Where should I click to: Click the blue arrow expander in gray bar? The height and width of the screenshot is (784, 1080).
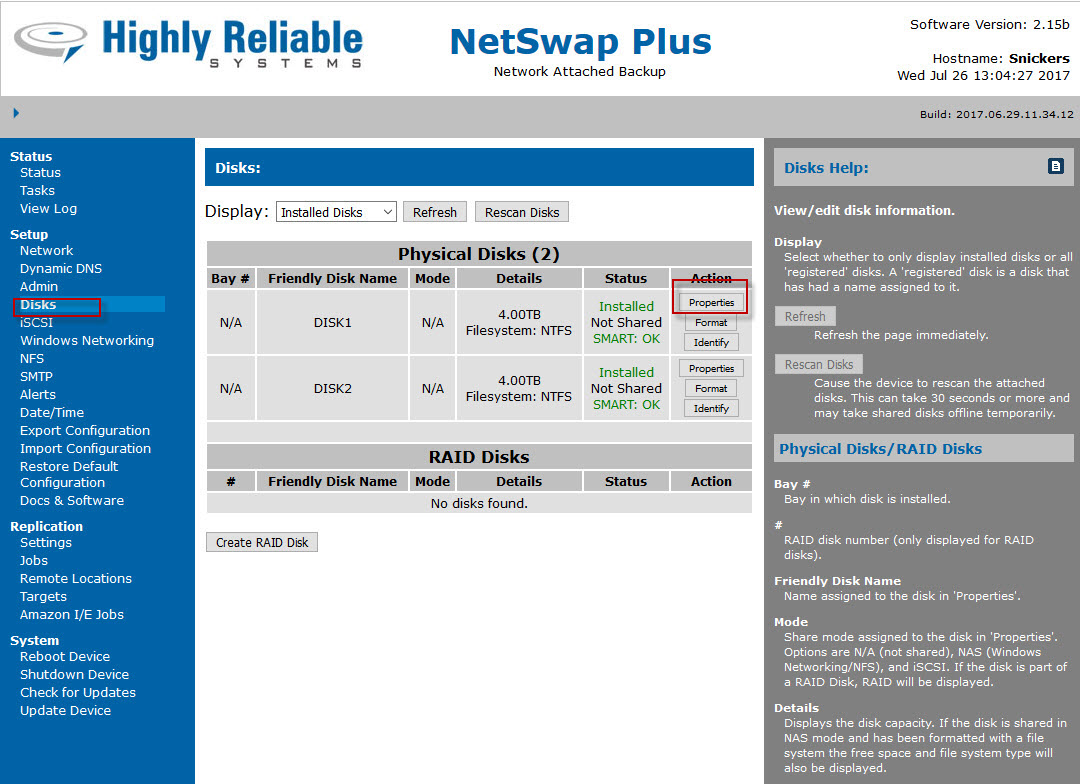[x=16, y=113]
